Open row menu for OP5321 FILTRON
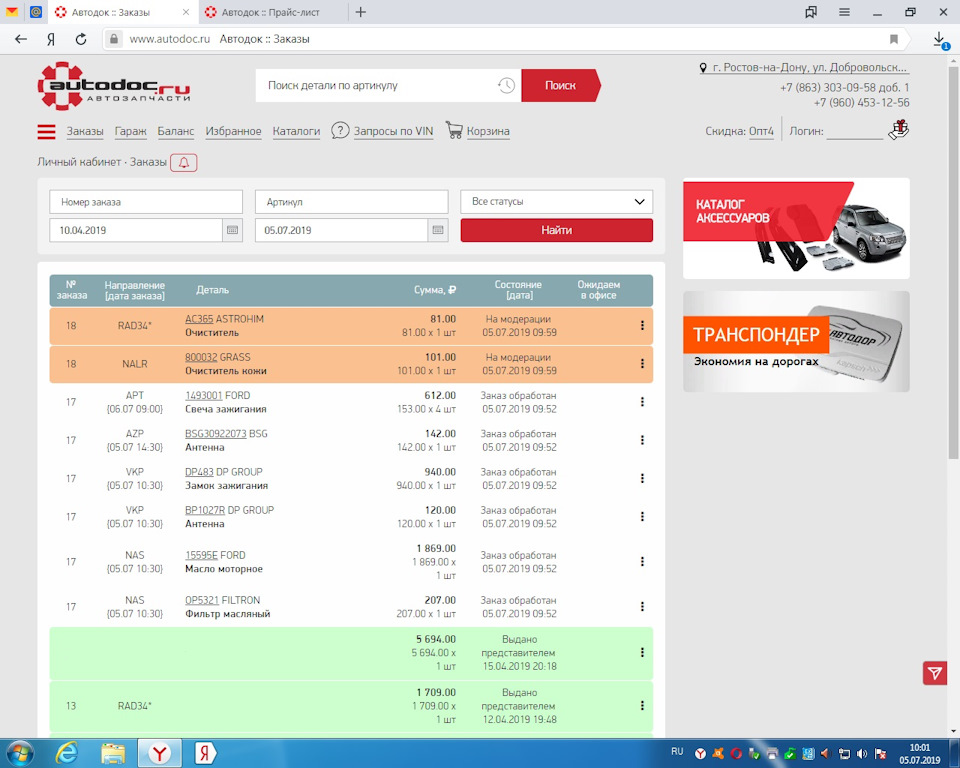This screenshot has height=768, width=960. click(642, 606)
